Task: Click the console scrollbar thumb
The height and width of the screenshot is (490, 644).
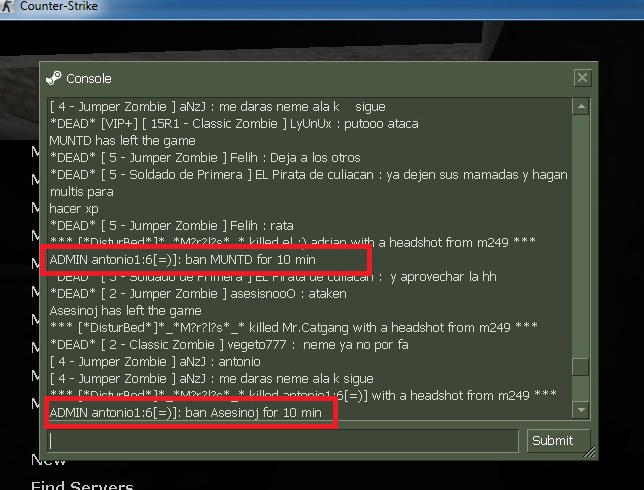Action: 581,367
